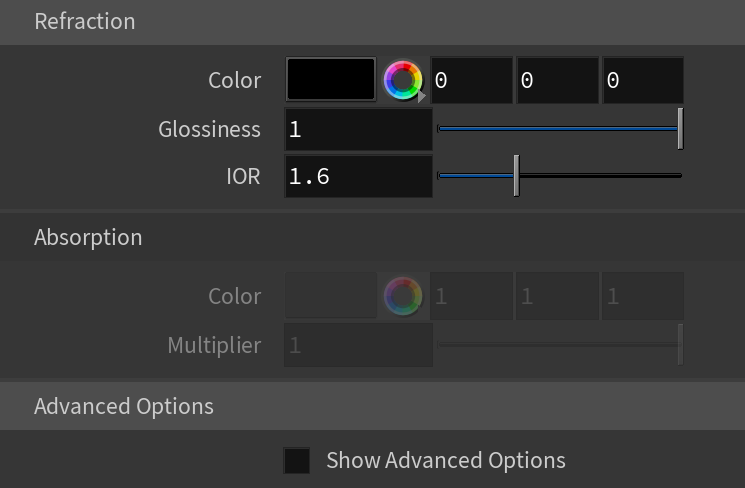Viewport: 745px width, 488px height.
Task: Enable the Show Advanced Options checkbox
Action: [x=296, y=460]
